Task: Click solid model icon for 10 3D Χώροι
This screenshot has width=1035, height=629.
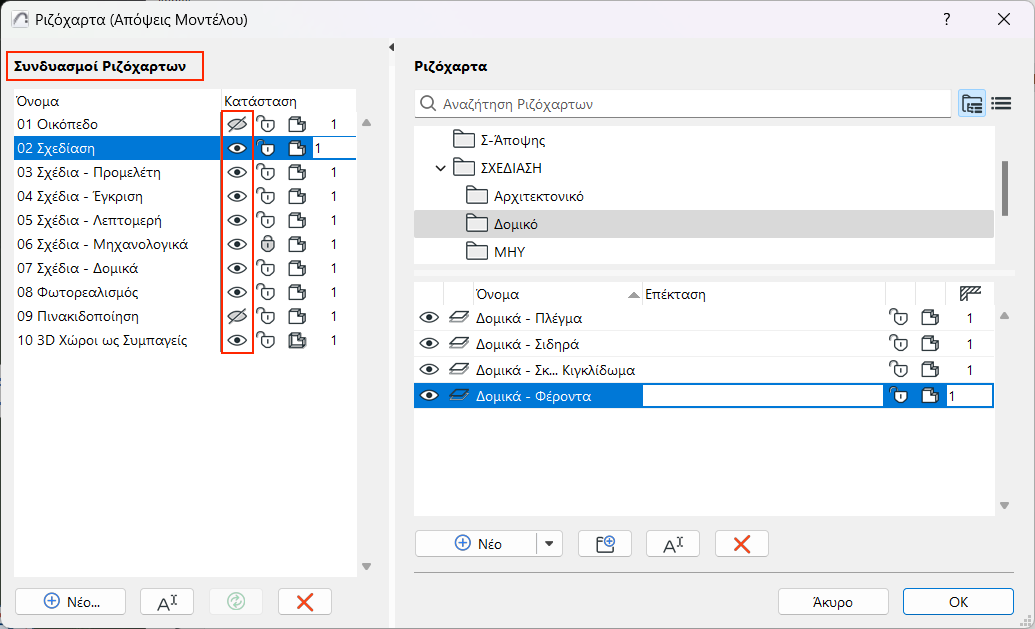Action: pos(297,340)
